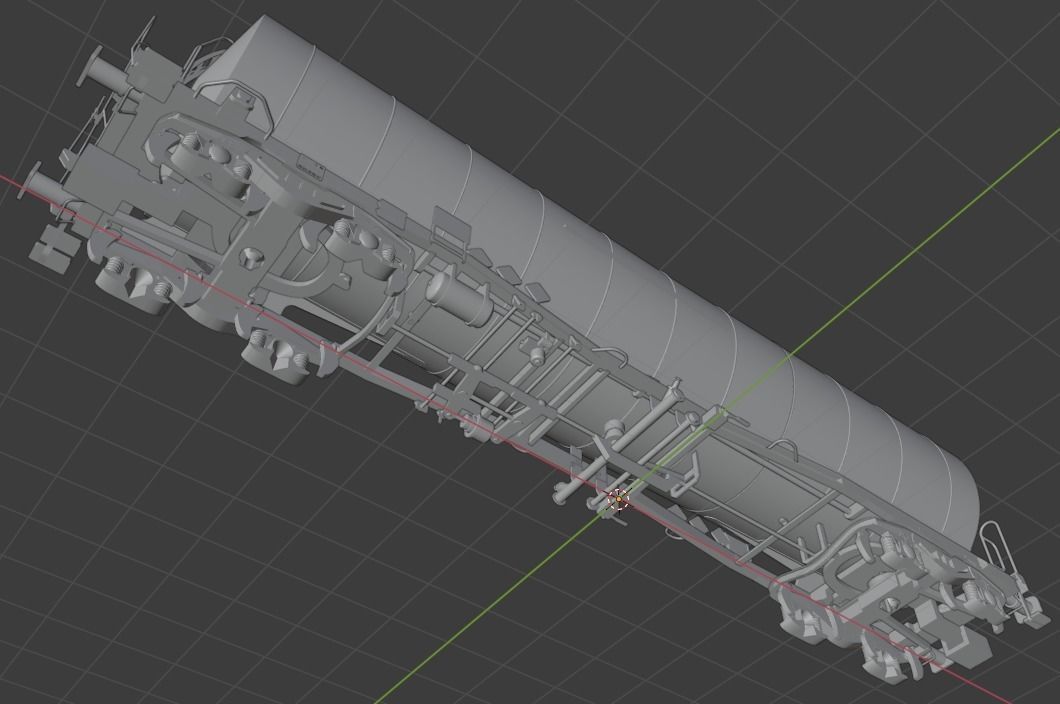The height and width of the screenshot is (704, 1060).
Task: Select the small air reservoir cylinder under the frame
Action: tap(460, 297)
